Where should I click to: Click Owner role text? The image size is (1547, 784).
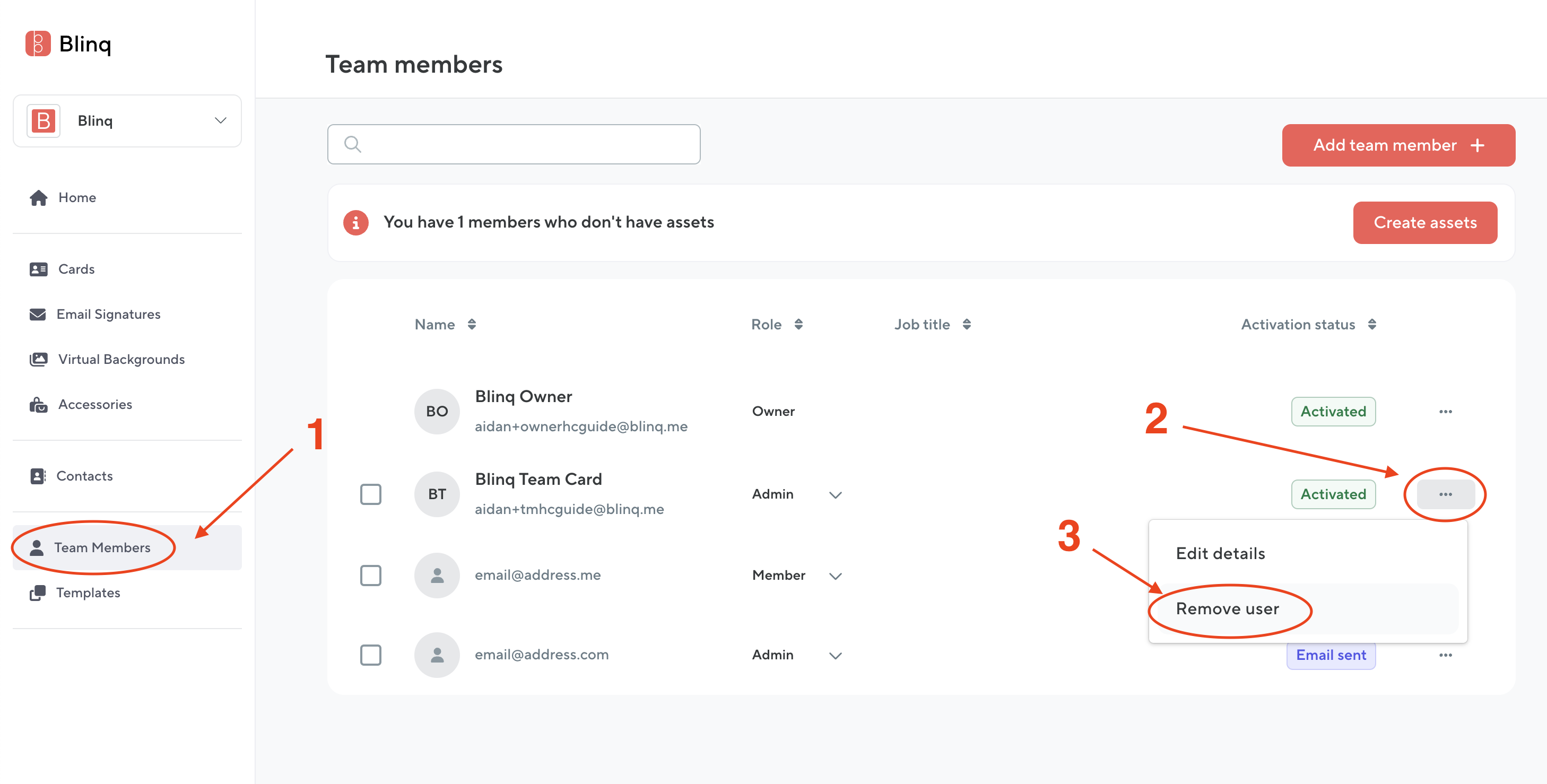[773, 412]
